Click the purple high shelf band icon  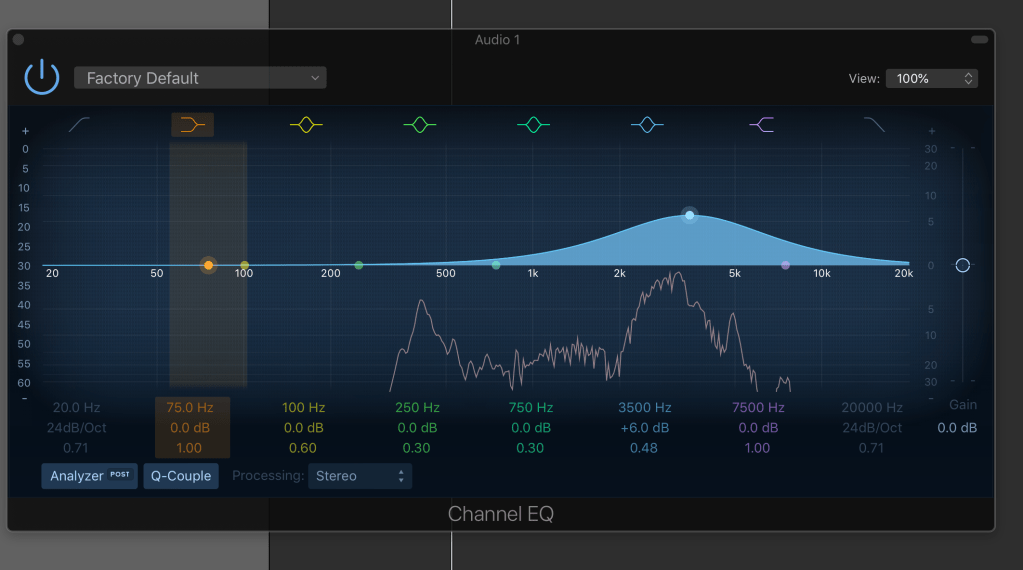[x=761, y=125]
